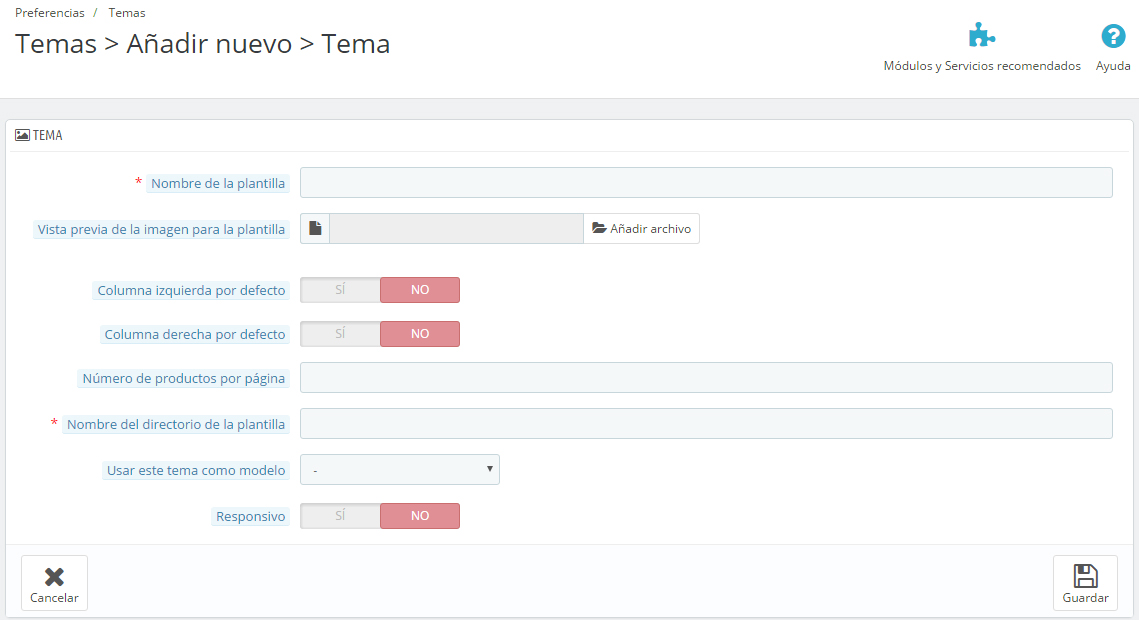Click the grey preview image file path box

(x=456, y=229)
